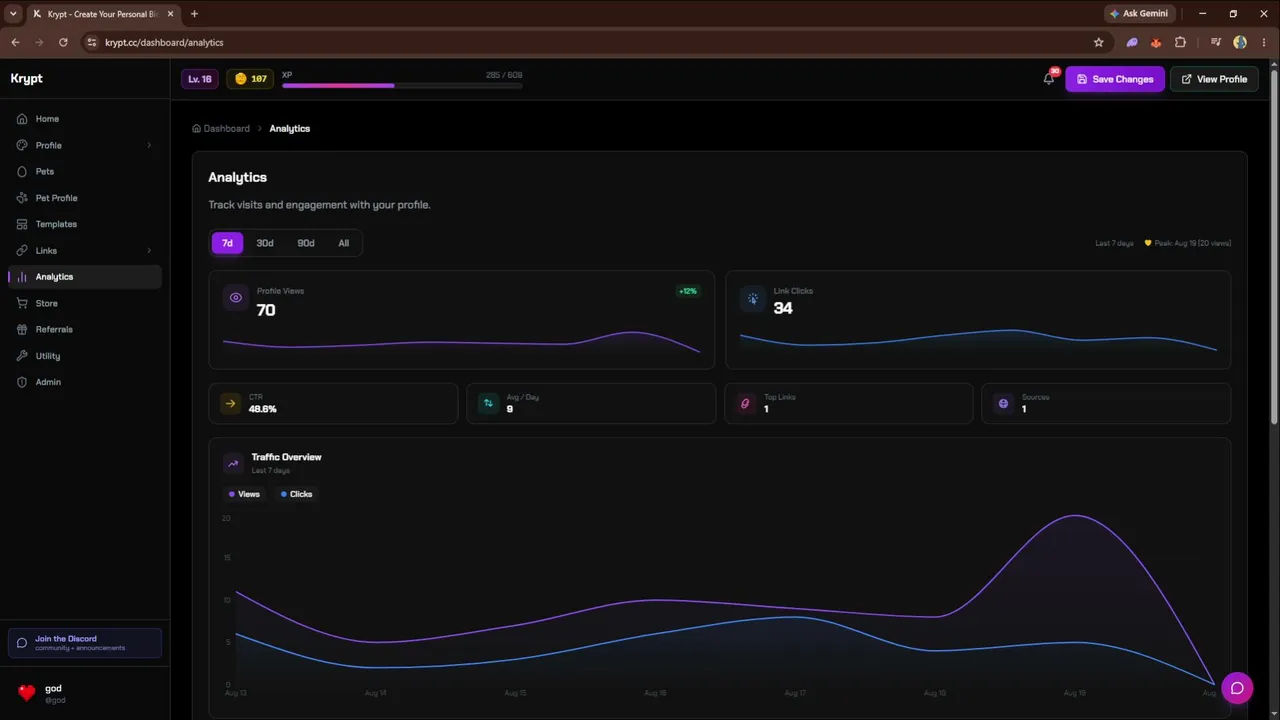Click the address bar URL

click(x=164, y=43)
